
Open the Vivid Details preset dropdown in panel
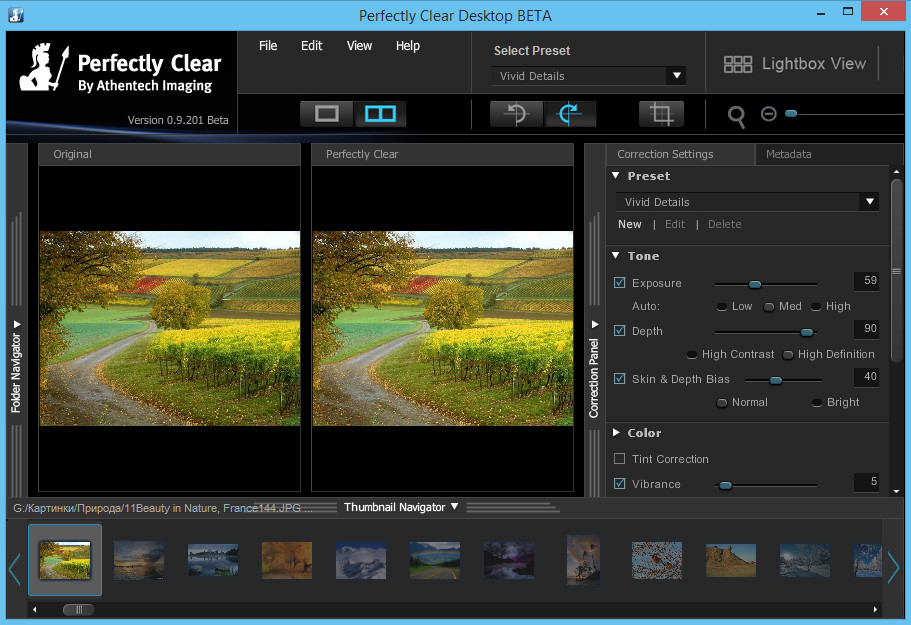(x=747, y=202)
